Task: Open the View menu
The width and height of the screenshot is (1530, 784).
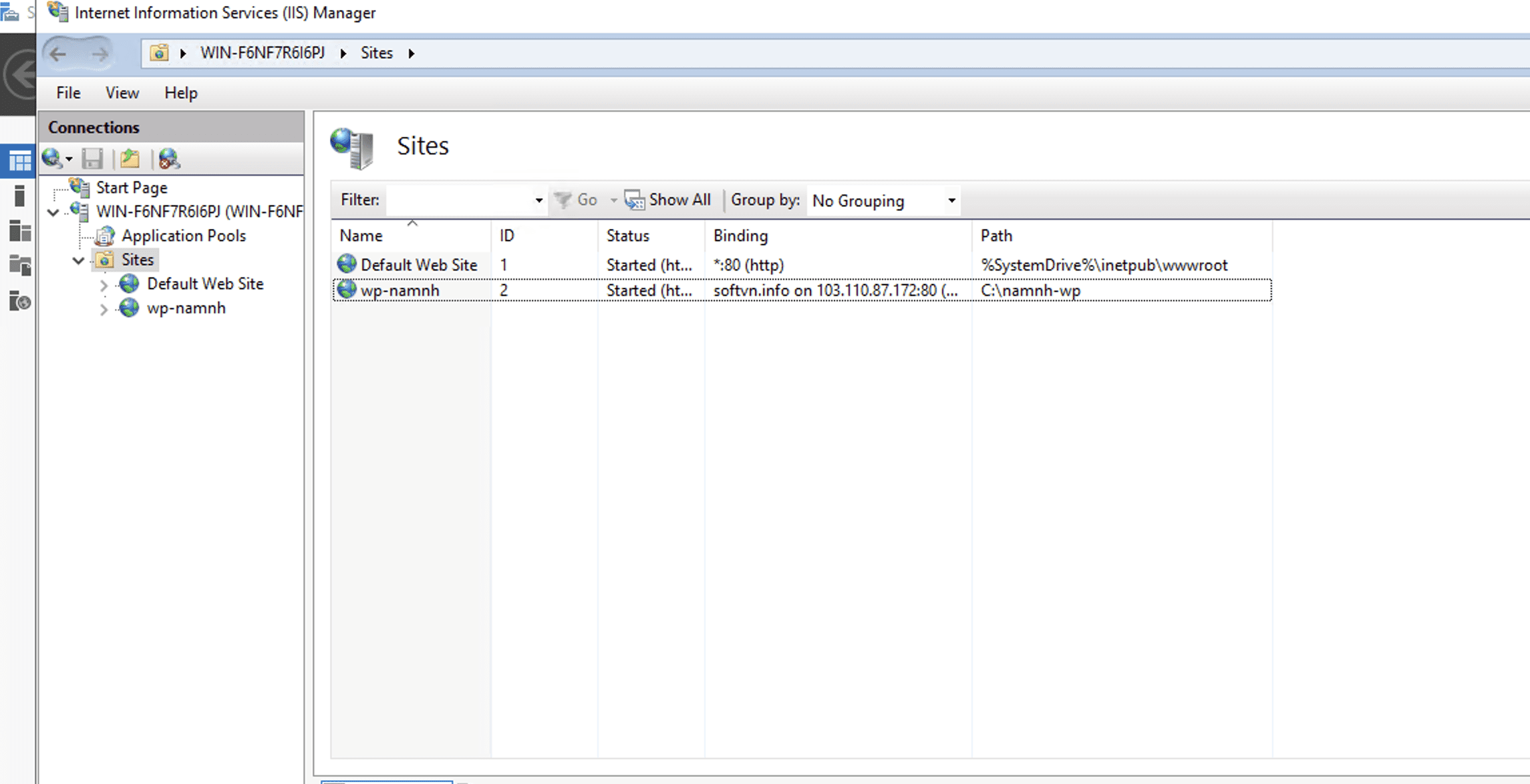Action: pos(122,93)
